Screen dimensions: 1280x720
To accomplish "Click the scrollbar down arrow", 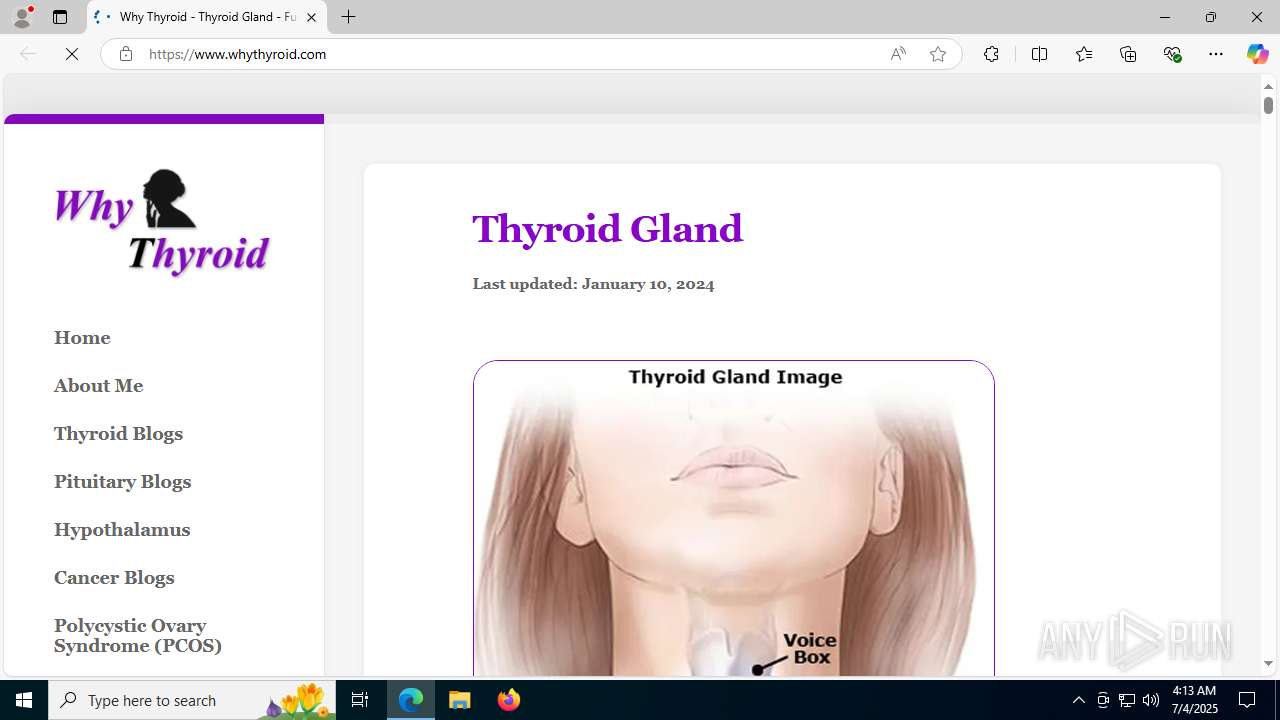I will coord(1268,664).
